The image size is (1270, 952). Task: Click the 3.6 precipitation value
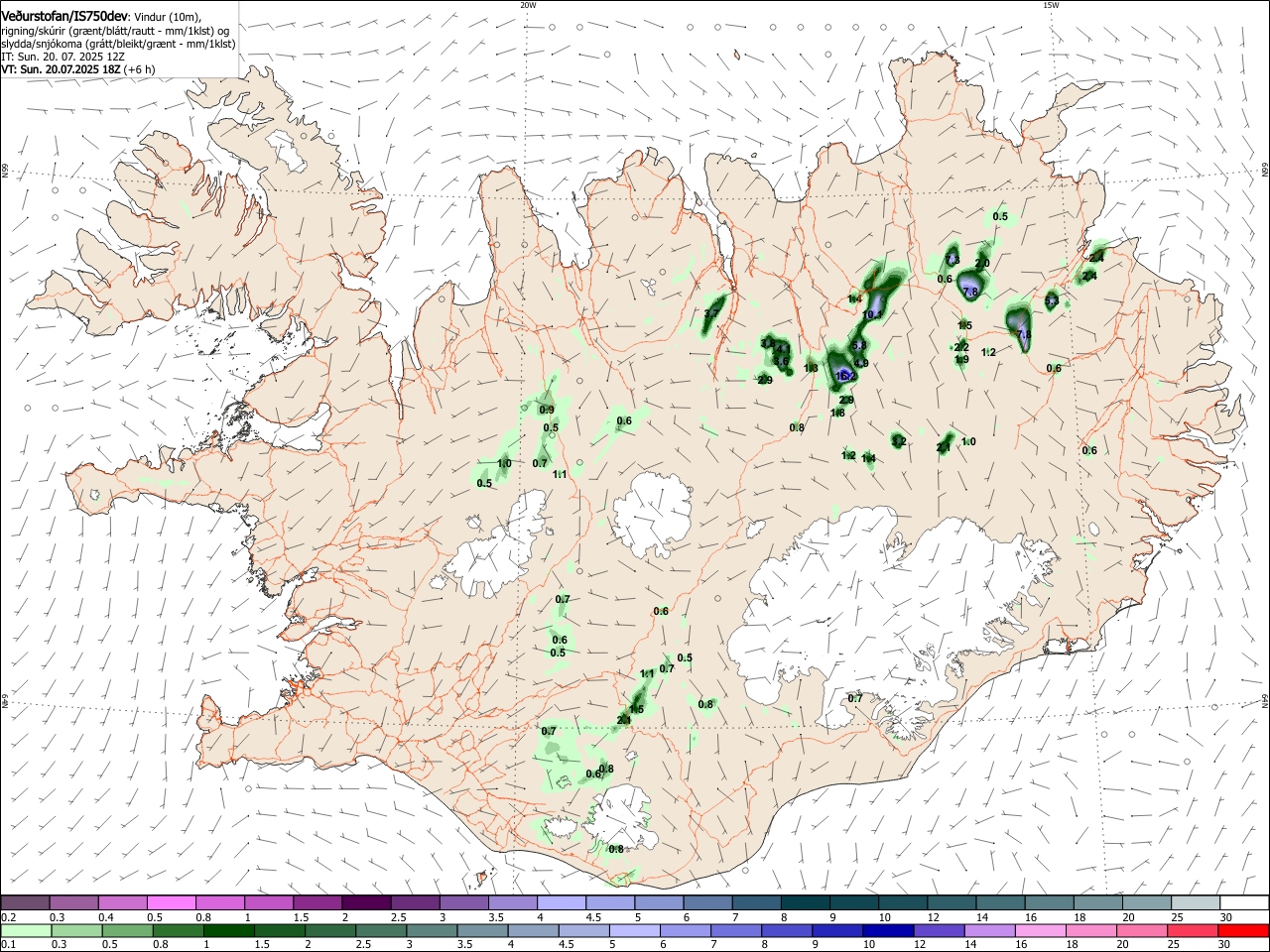pyautogui.click(x=782, y=362)
